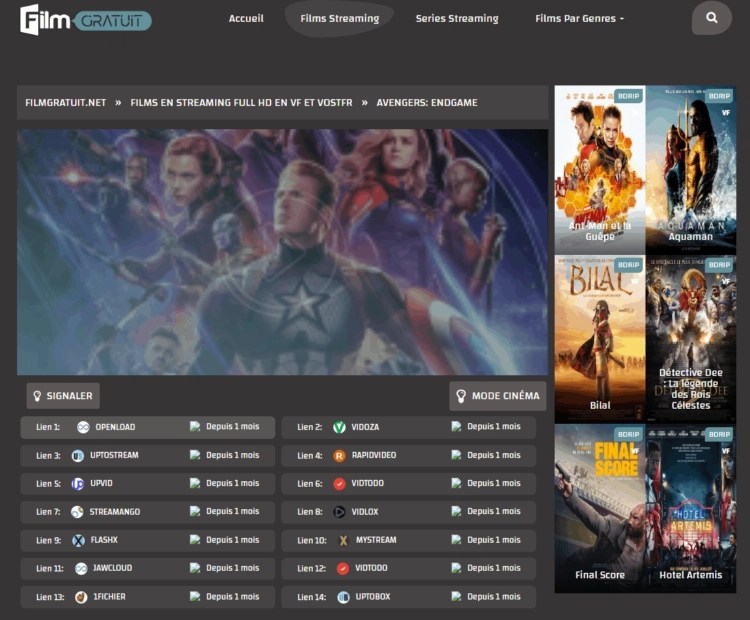This screenshot has width=750, height=620.
Task: Click the FlashX icon in Lien 9
Action: tap(78, 540)
